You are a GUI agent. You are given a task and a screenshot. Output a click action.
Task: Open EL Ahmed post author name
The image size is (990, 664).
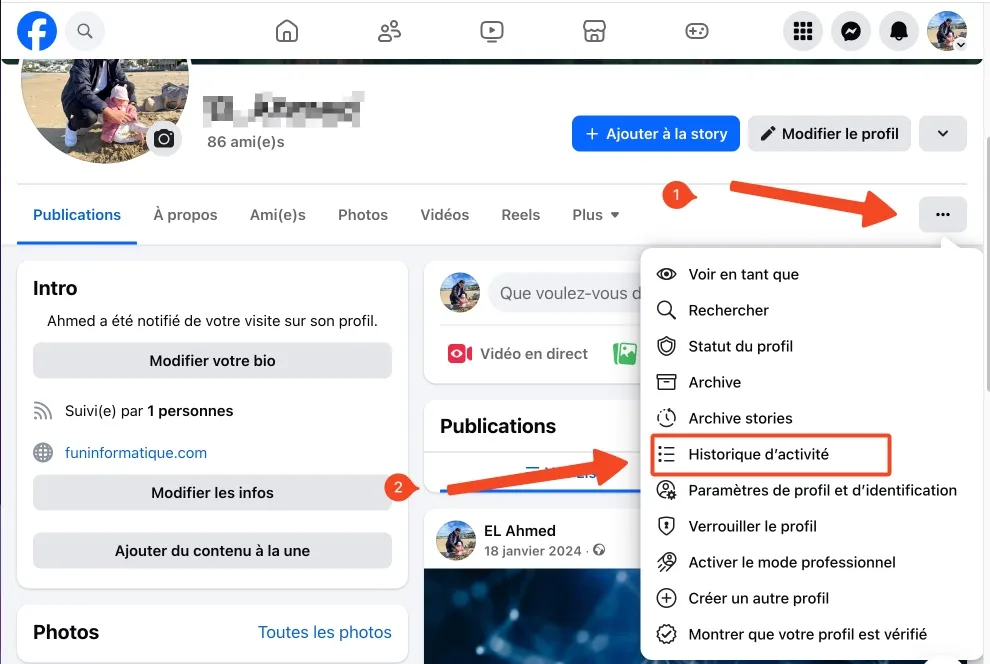click(x=520, y=531)
